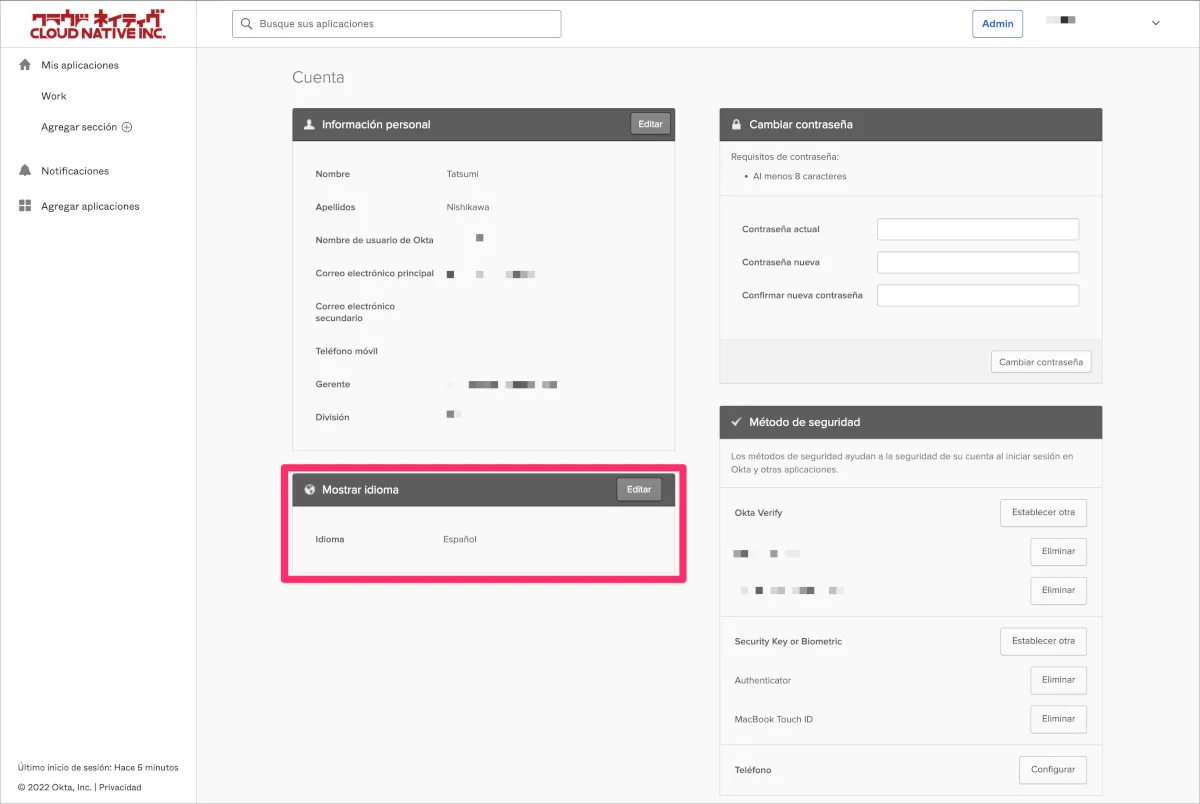Click the Agregar aplicaciones grid icon
Image resolution: width=1200 pixels, height=804 pixels.
pos(25,206)
